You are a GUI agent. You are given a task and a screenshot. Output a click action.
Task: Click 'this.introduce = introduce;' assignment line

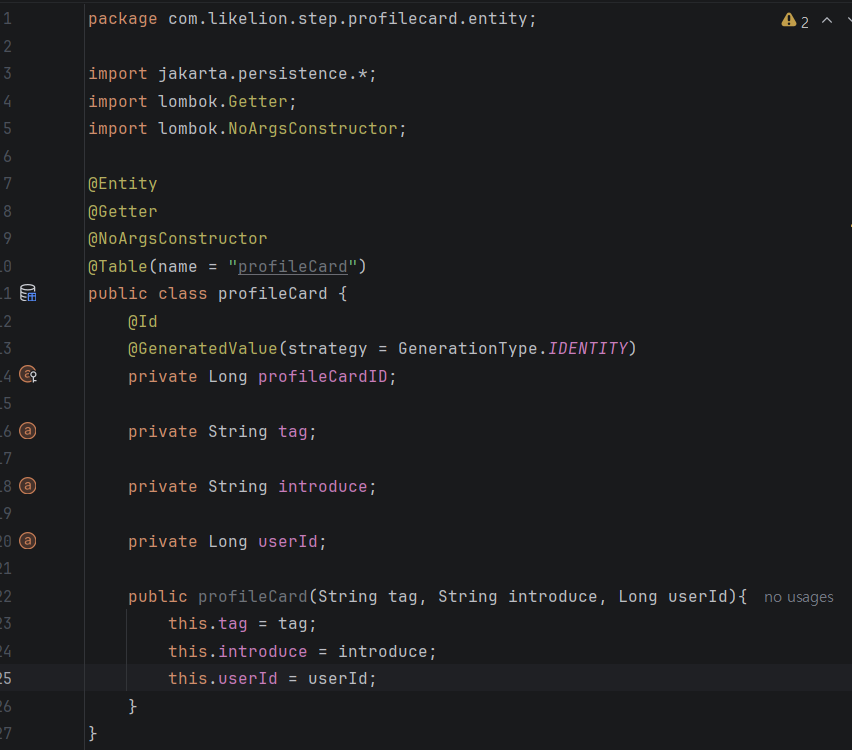[302, 652]
